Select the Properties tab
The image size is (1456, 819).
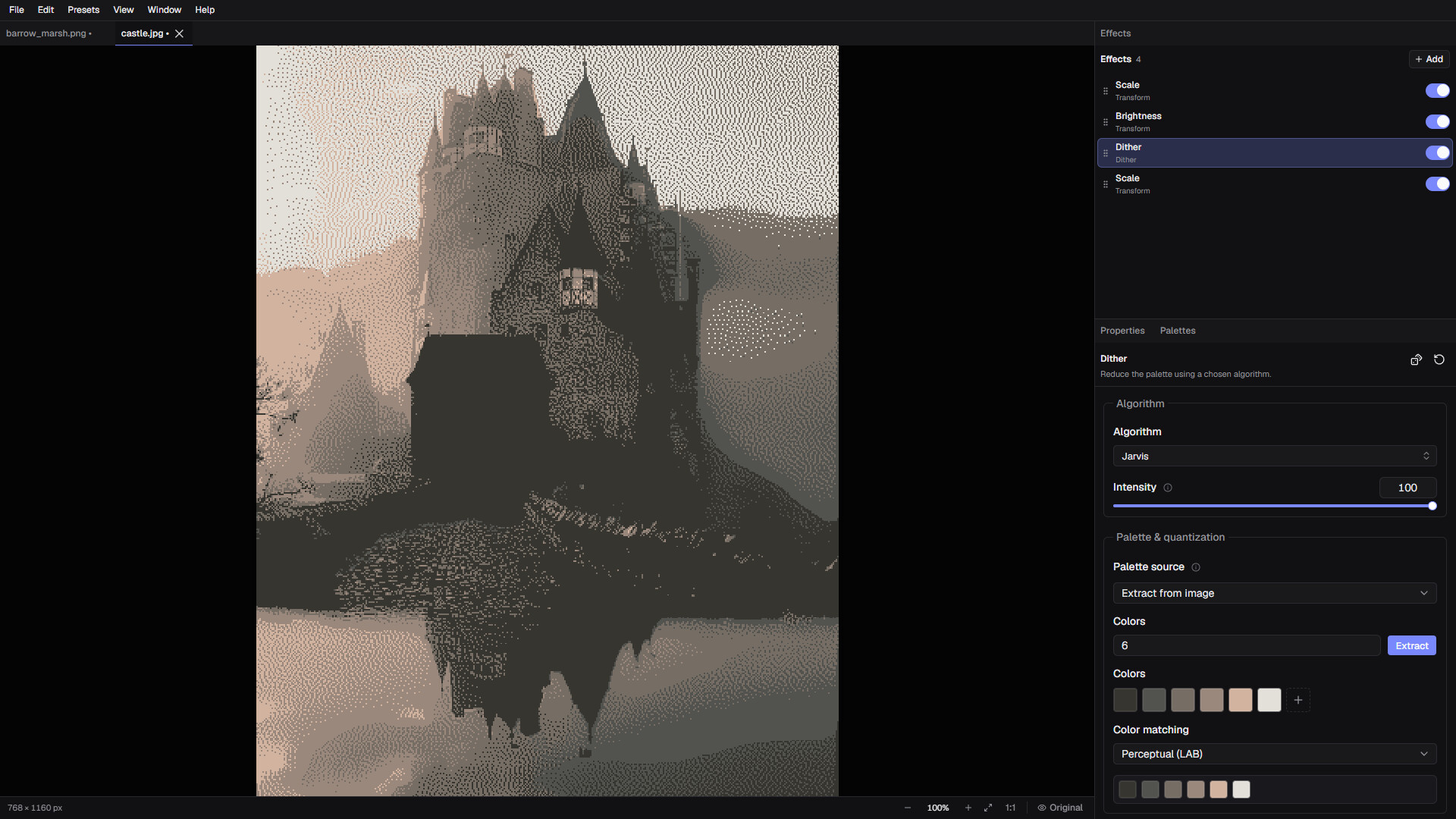(x=1122, y=331)
